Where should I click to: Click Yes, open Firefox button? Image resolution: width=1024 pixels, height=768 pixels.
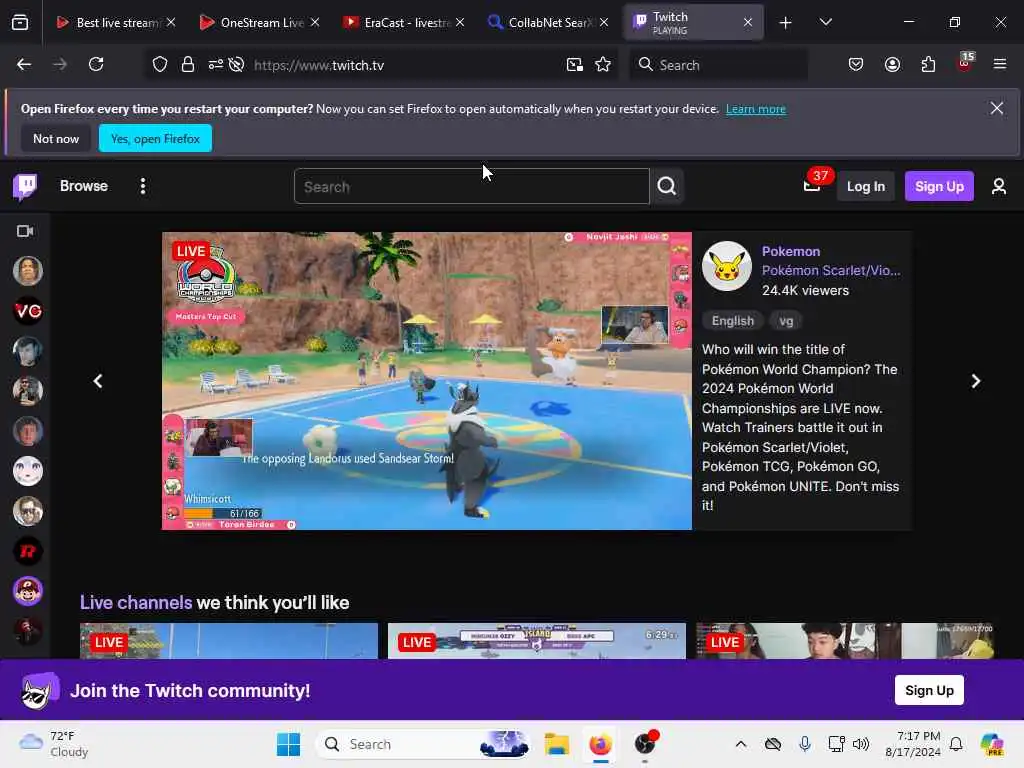coord(155,138)
